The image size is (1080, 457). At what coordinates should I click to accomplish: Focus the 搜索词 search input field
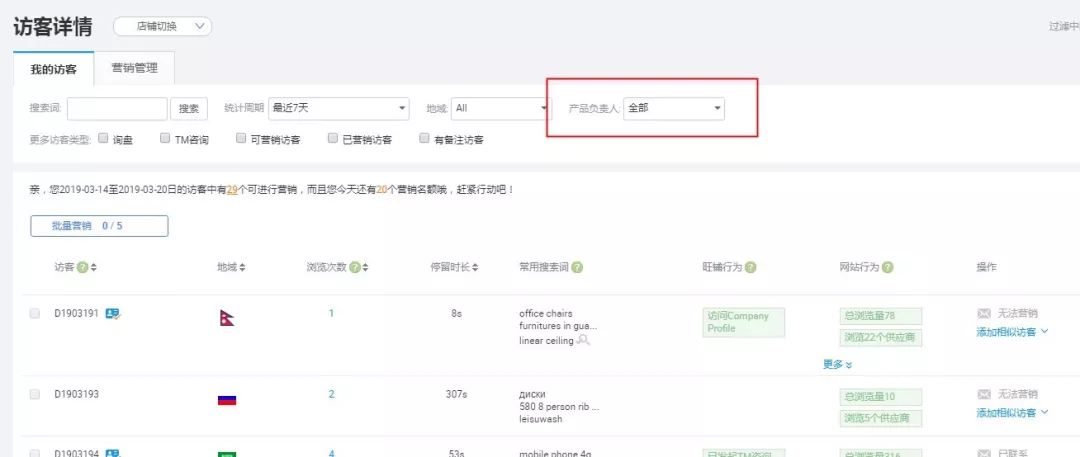click(x=117, y=108)
